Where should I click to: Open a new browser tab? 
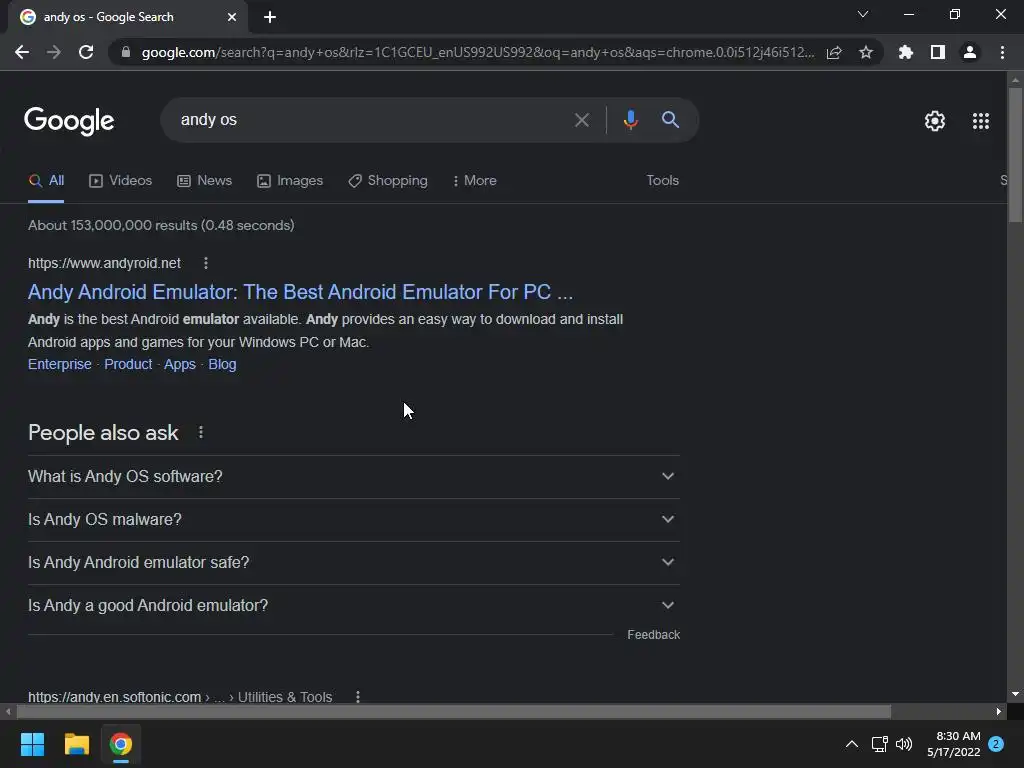click(270, 17)
